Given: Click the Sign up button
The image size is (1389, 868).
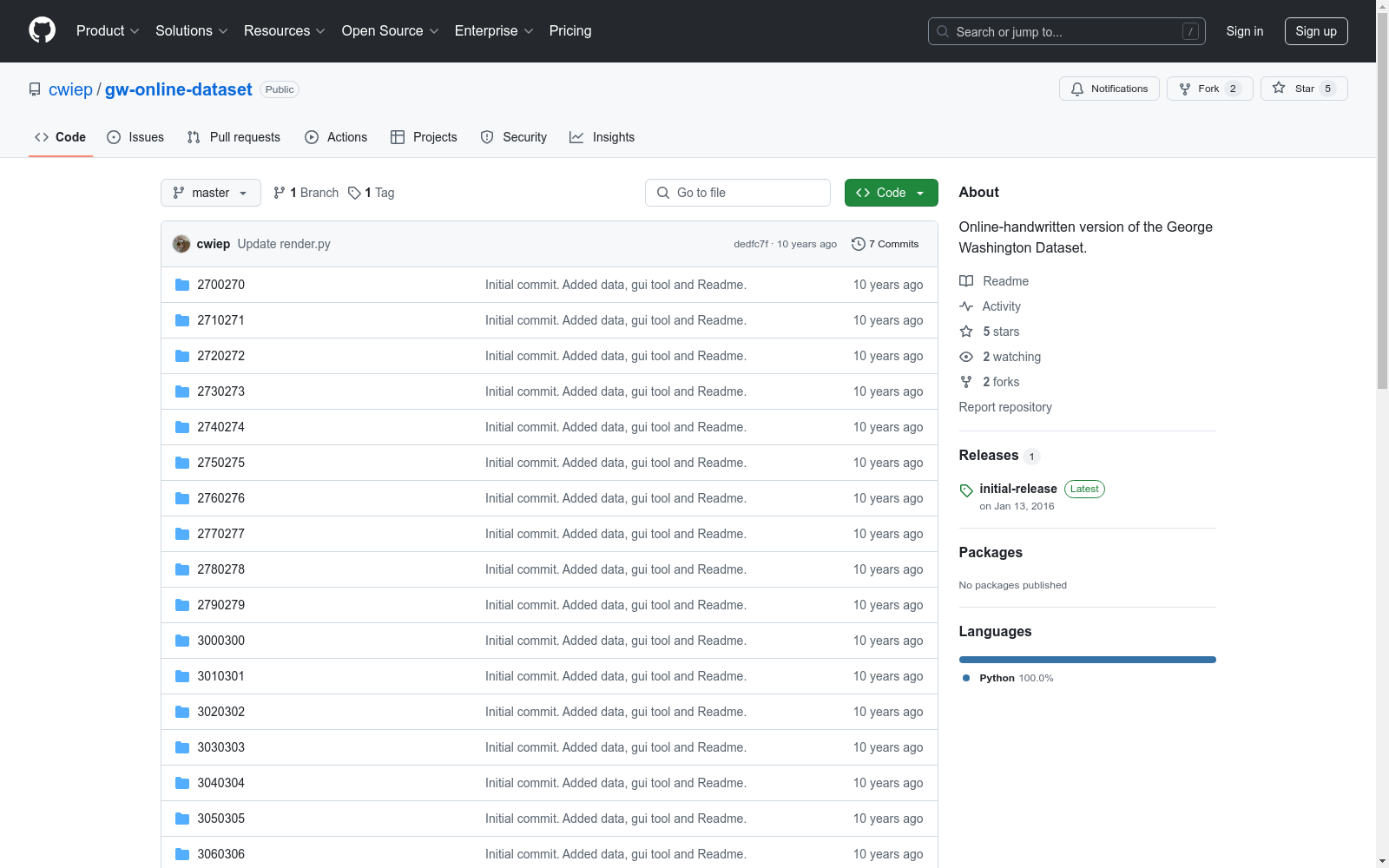Looking at the screenshot, I should pos(1316,31).
